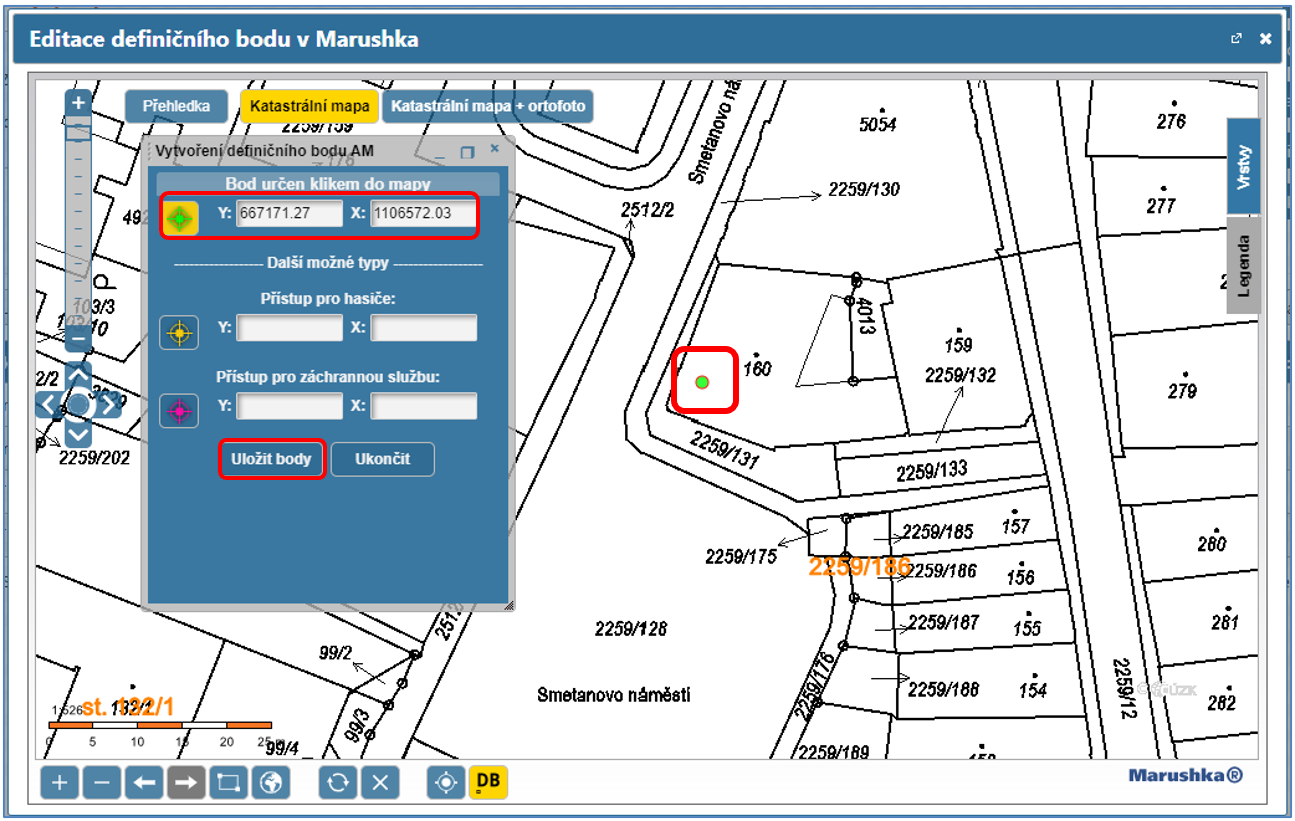Image resolution: width=1295 pixels, height=821 pixels.
Task: Select the Katastrální mapa tab
Action: tap(309, 106)
